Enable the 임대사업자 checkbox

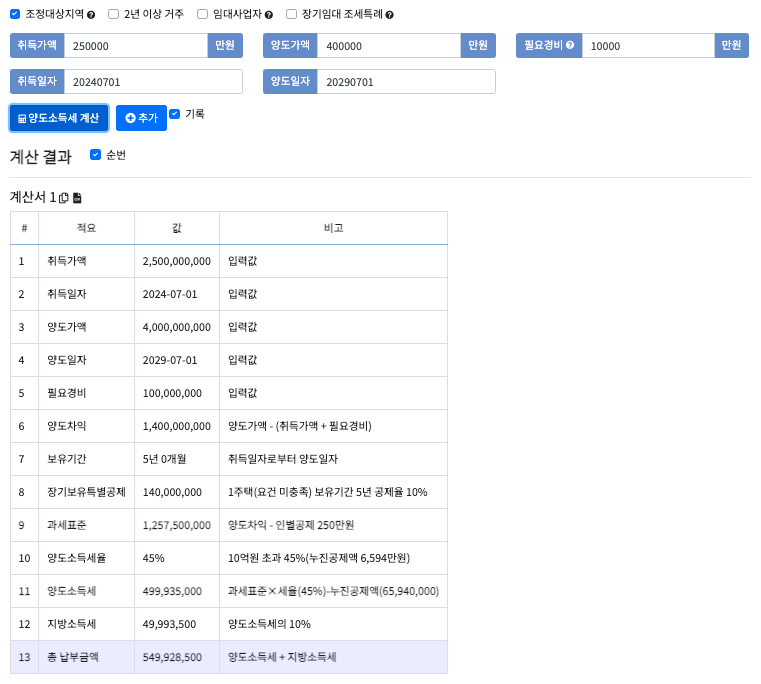[202, 14]
